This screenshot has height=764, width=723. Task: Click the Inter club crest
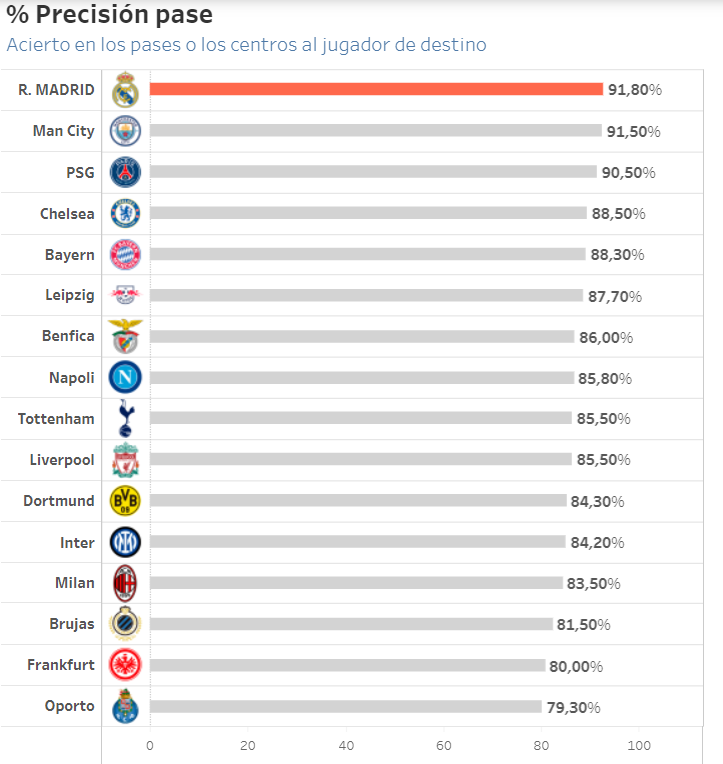[x=125, y=542]
